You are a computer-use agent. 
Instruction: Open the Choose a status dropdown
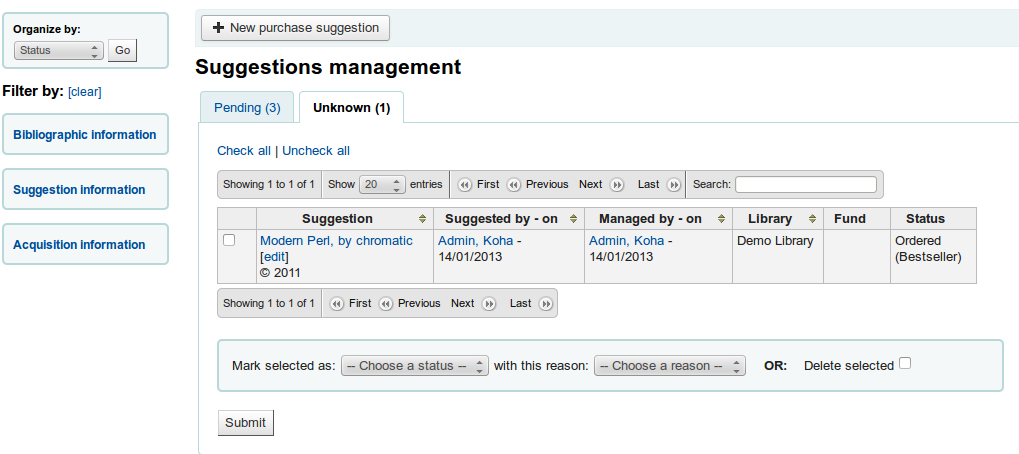414,366
